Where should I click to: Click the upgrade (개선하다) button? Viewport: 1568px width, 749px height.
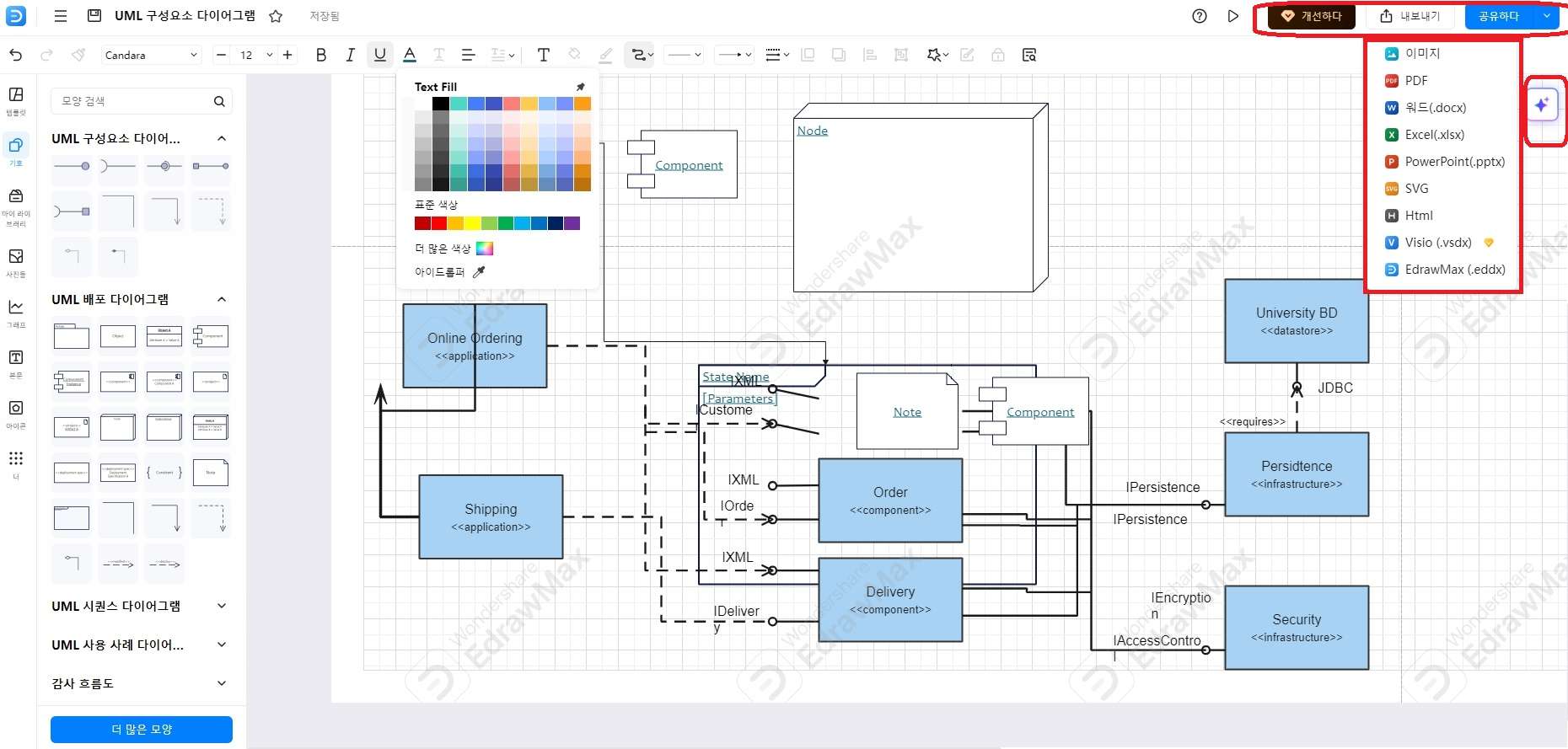[x=1311, y=16]
